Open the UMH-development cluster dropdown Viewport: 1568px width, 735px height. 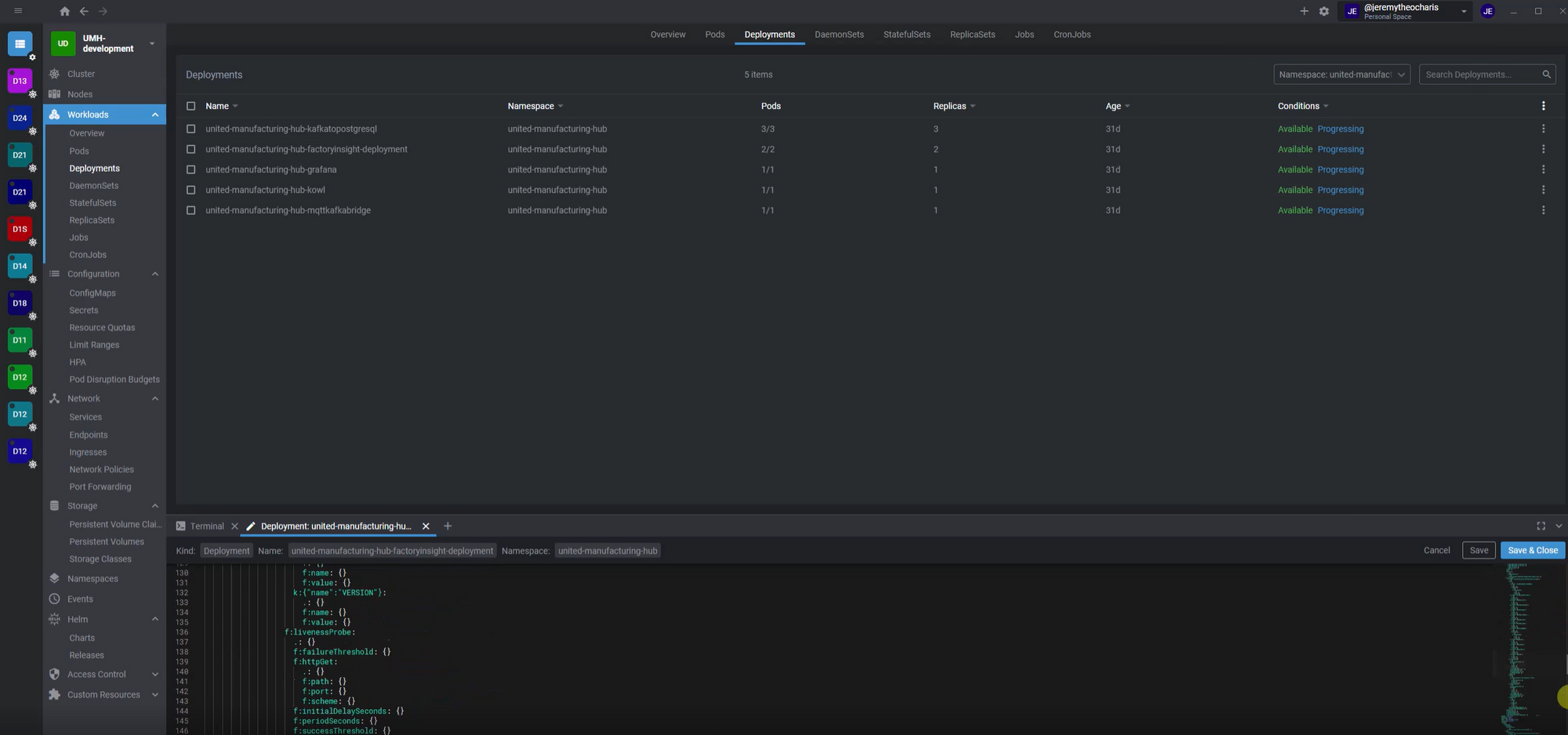152,43
